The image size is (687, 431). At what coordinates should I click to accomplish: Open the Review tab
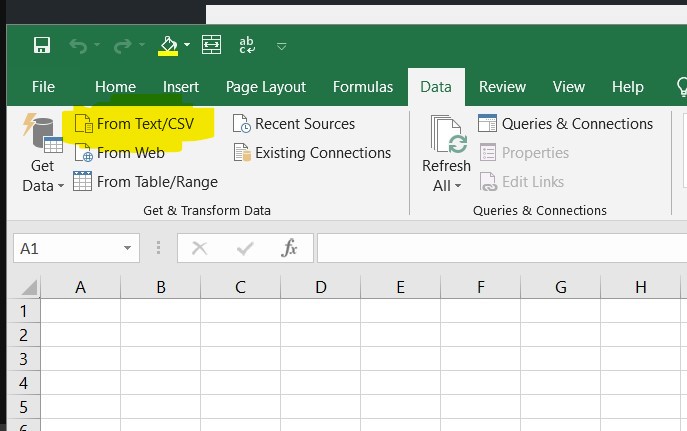502,87
